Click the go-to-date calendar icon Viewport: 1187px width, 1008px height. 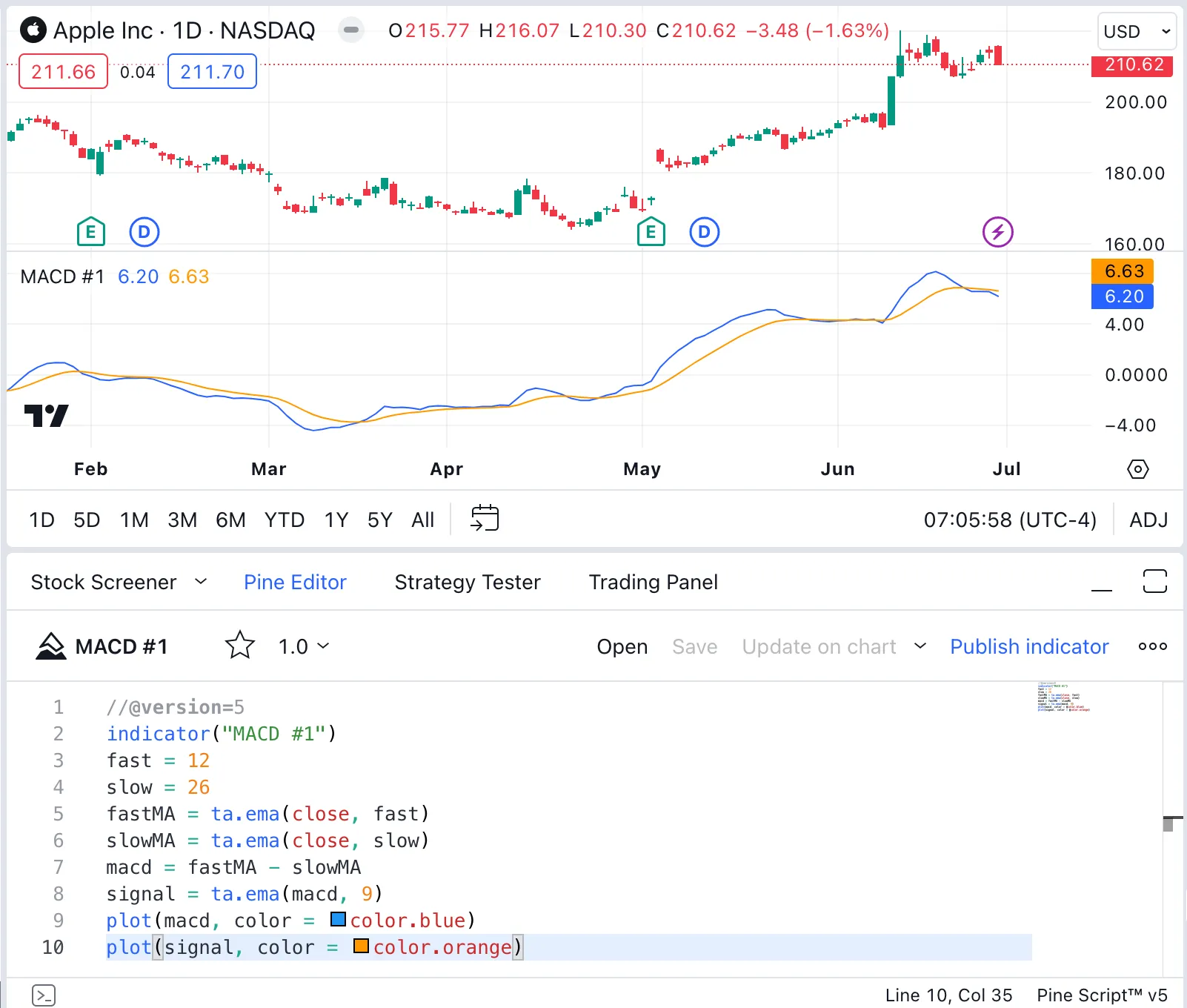point(485,518)
